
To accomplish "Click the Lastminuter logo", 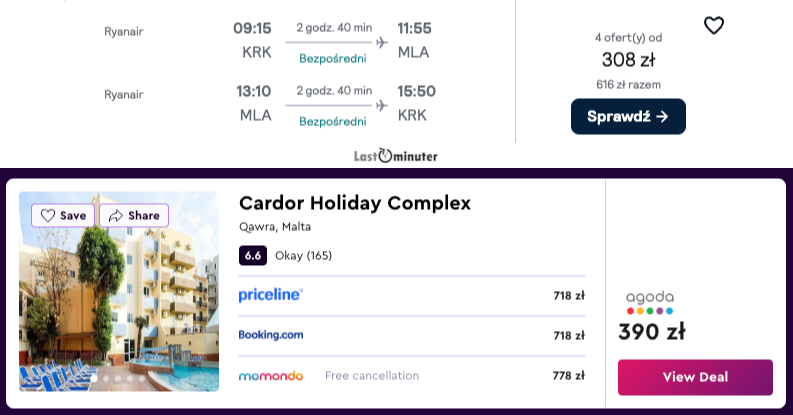I will click(395, 156).
